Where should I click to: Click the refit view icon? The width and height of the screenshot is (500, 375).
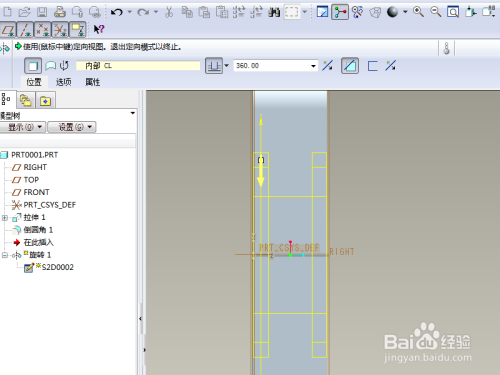click(x=453, y=12)
